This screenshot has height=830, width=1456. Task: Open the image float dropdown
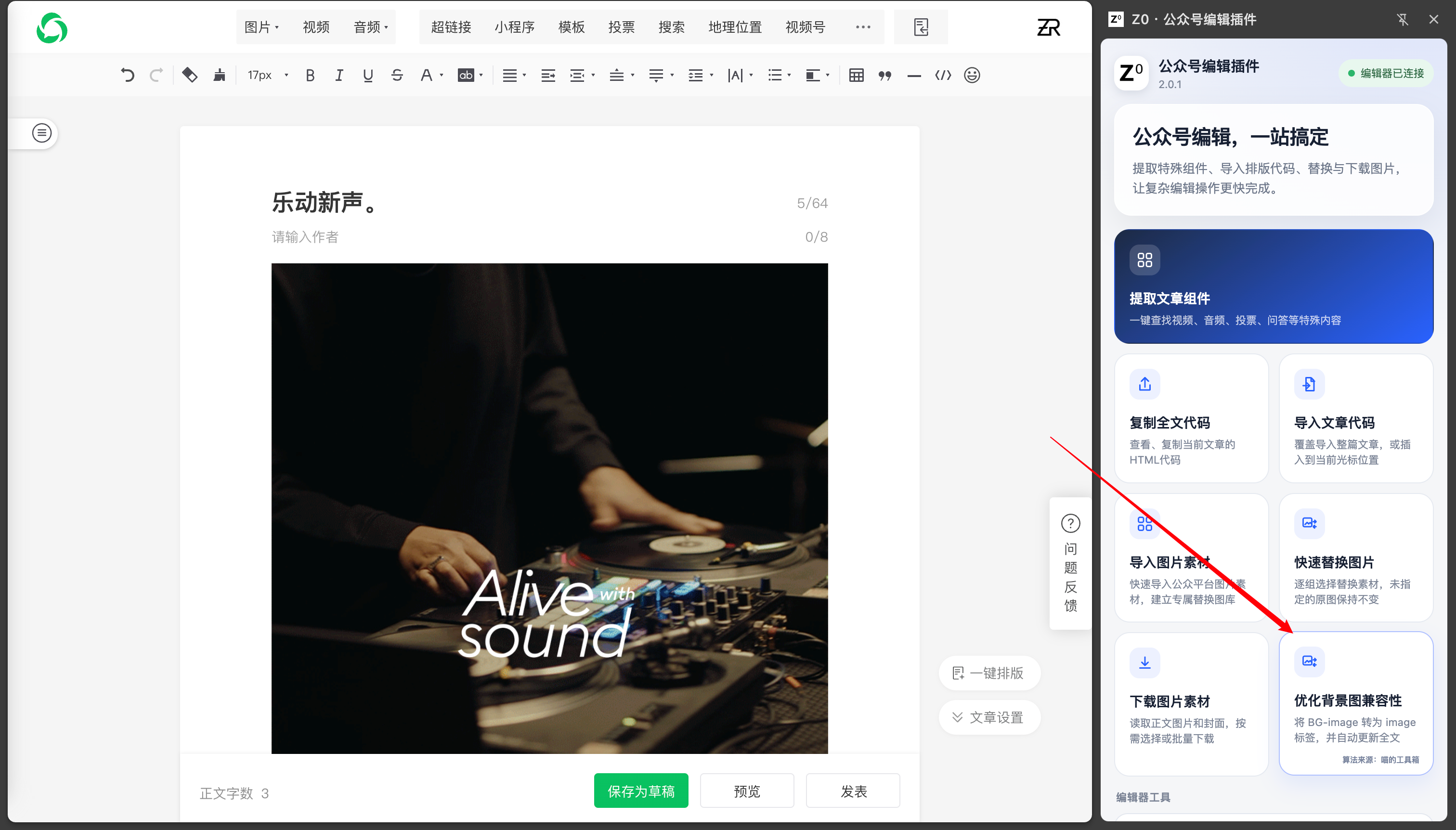tap(827, 75)
